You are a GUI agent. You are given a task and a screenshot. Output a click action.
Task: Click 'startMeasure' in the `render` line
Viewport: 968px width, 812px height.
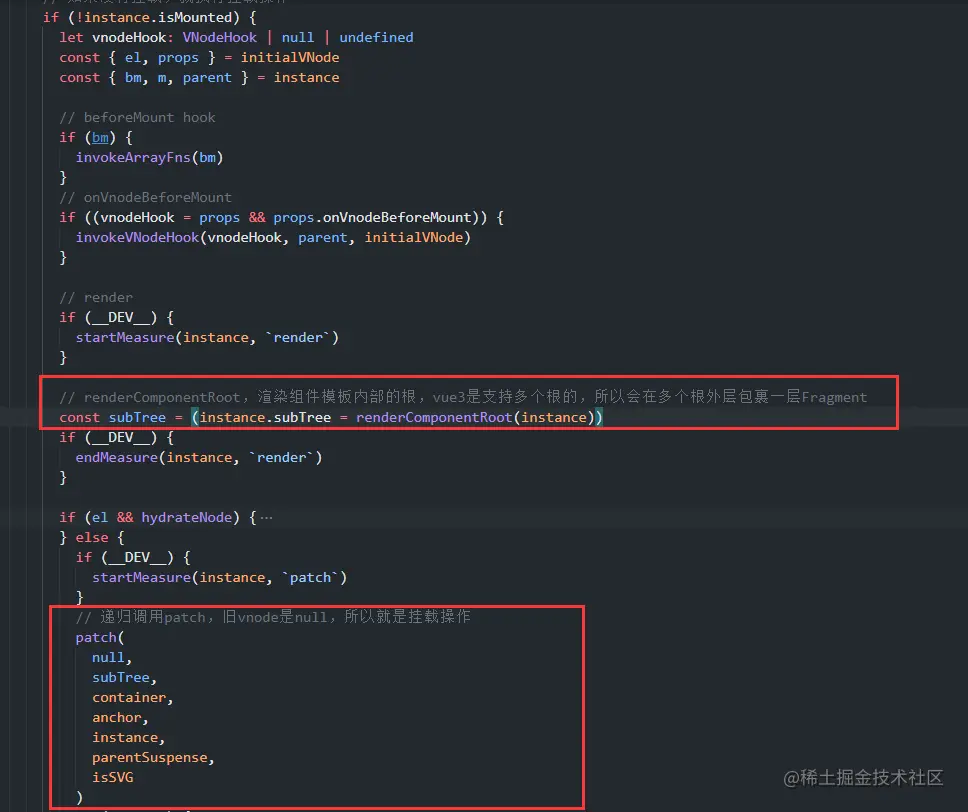(125, 338)
